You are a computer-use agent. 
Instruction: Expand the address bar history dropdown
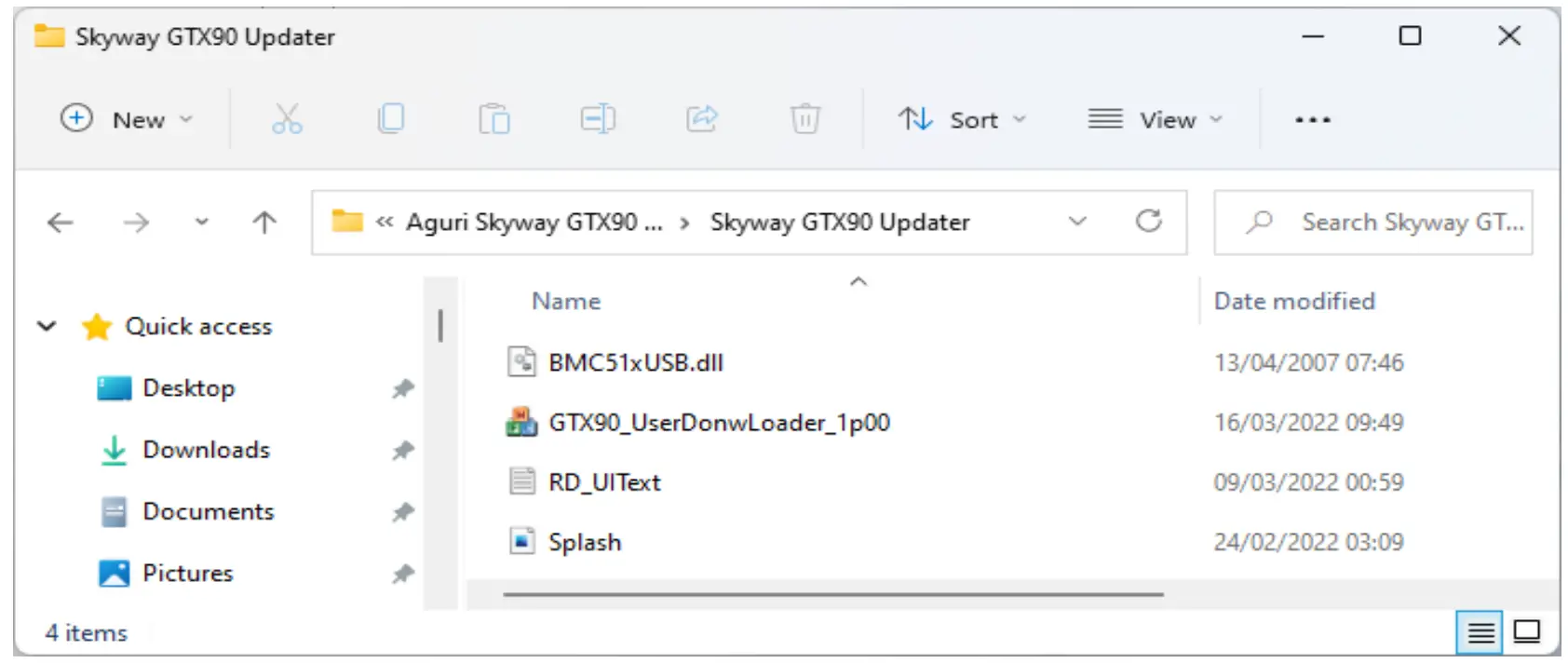click(x=1077, y=223)
